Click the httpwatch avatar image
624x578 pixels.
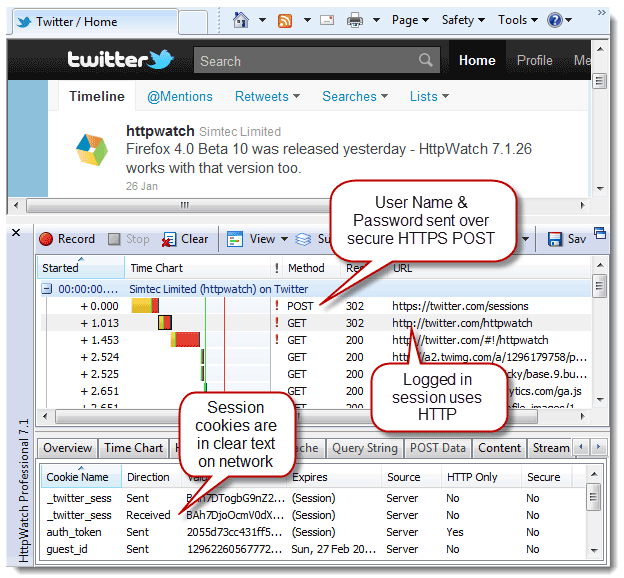tap(92, 150)
